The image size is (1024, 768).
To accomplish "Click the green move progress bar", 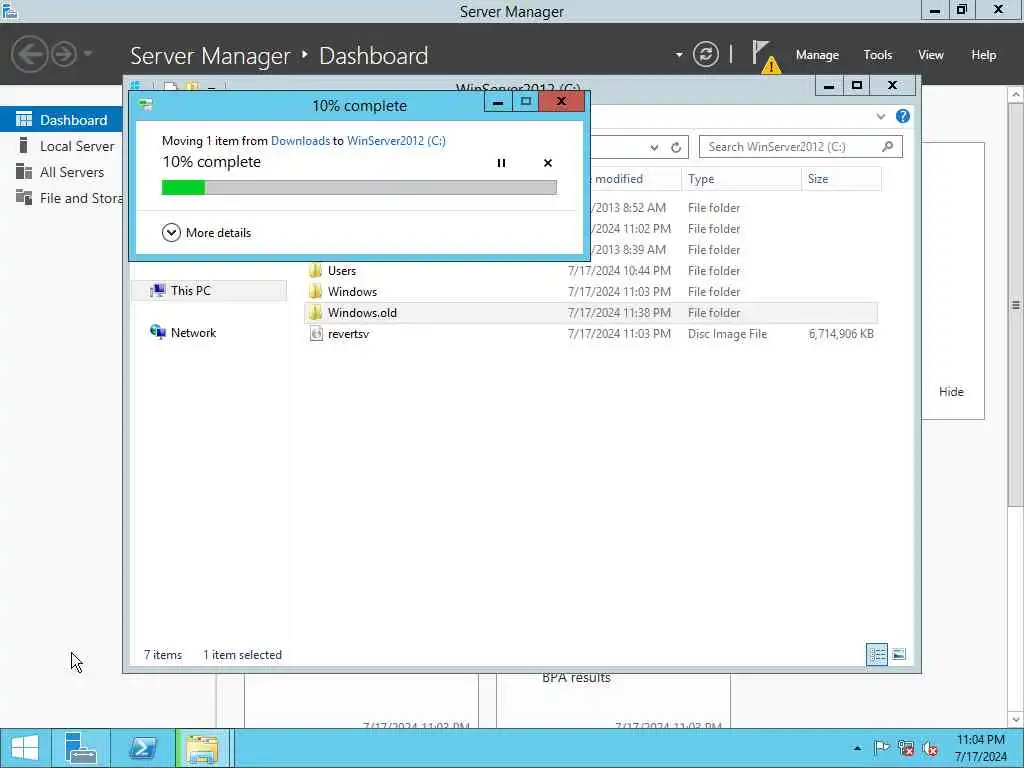I will point(359,188).
